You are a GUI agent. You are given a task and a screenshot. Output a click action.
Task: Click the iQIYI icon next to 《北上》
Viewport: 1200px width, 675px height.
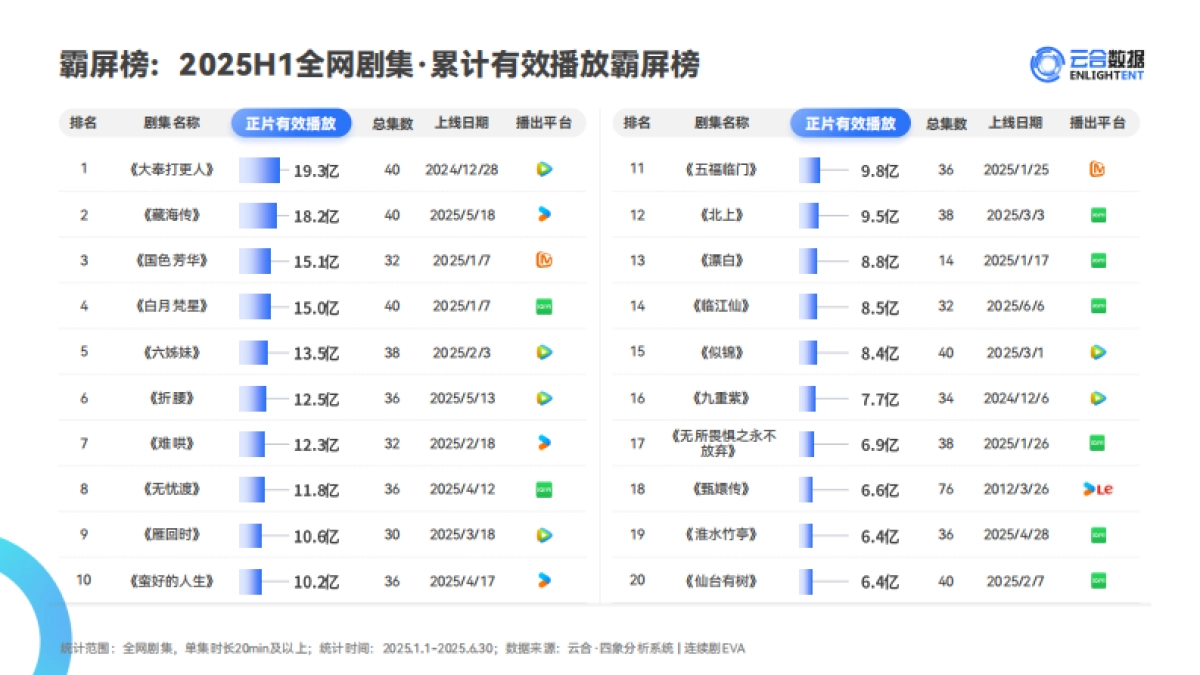[x=1097, y=214]
